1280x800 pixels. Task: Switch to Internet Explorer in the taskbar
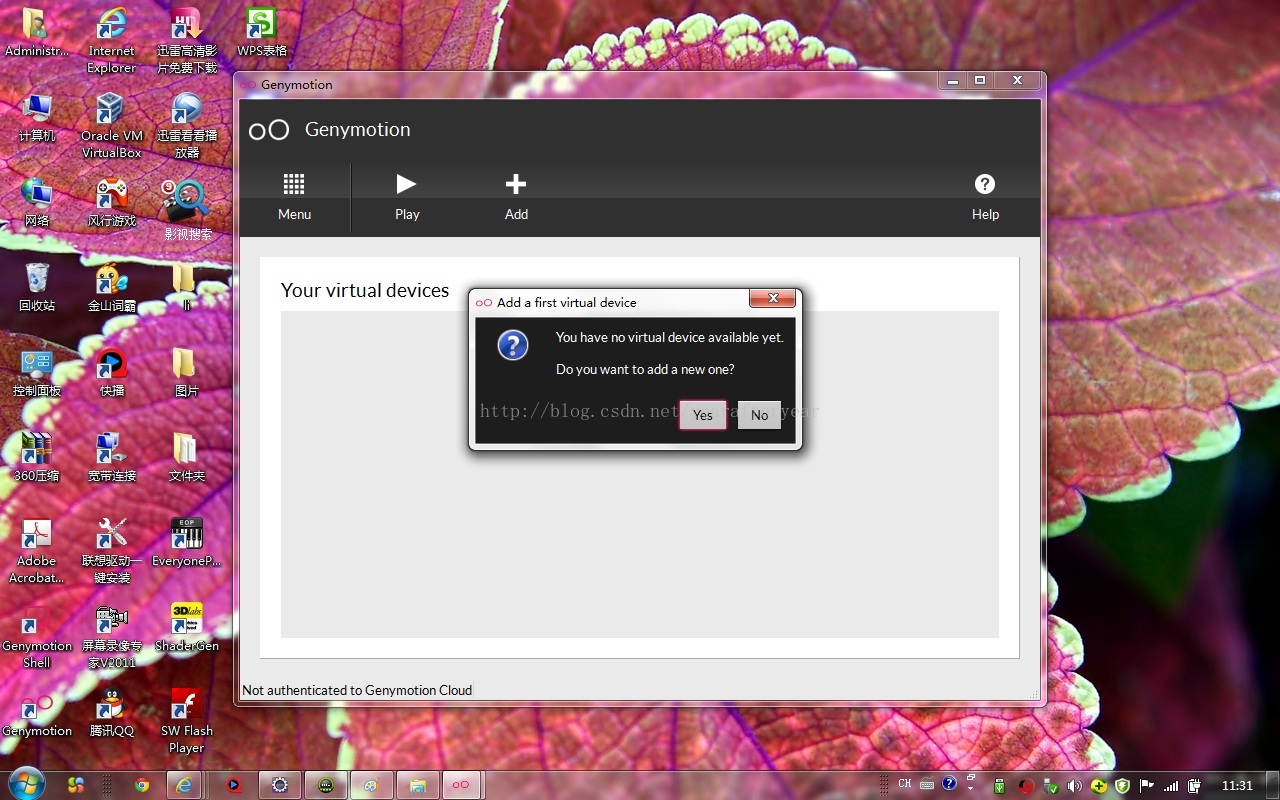click(185, 785)
